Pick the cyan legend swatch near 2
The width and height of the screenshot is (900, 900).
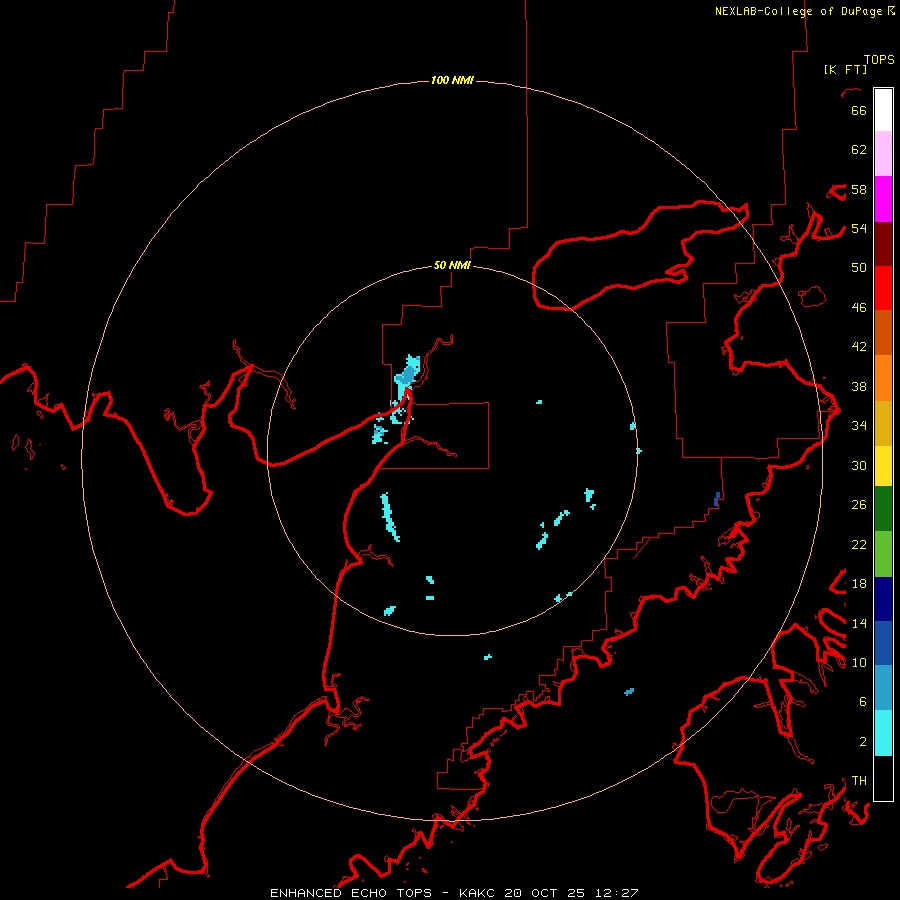[883, 733]
